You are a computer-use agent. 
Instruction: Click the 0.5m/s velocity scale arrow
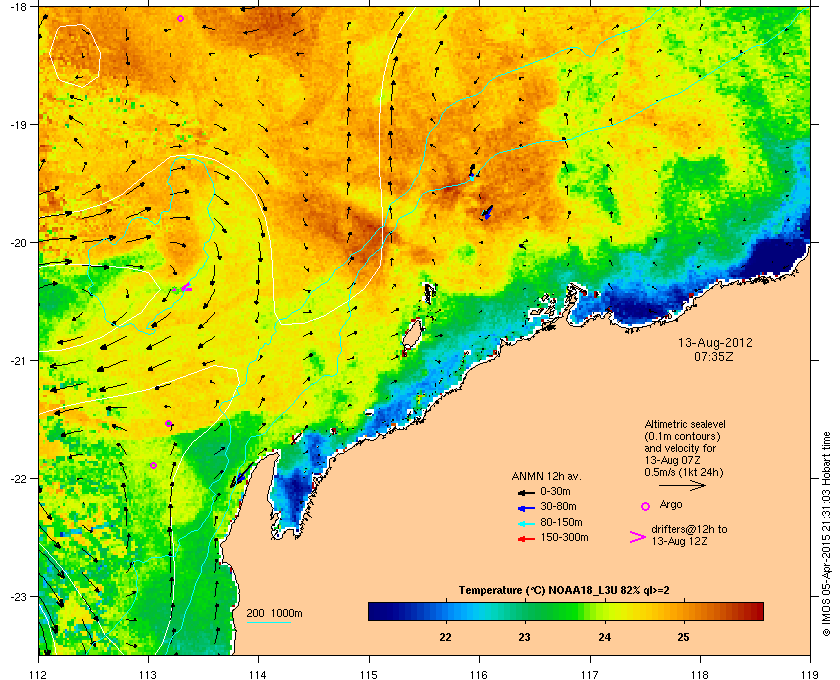[682, 486]
